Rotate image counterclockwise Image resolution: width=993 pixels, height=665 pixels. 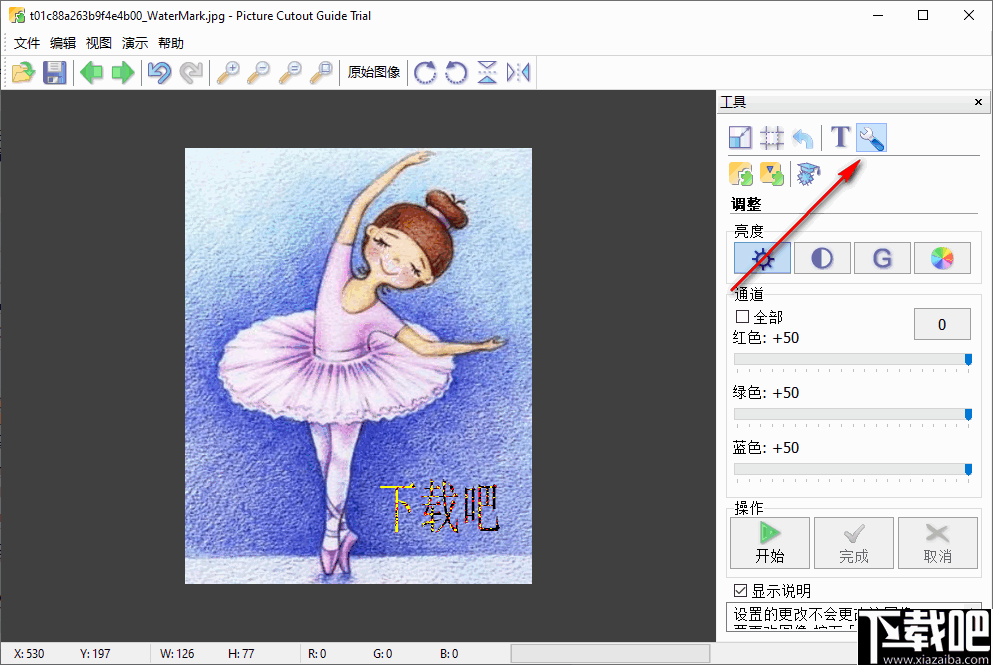[456, 72]
